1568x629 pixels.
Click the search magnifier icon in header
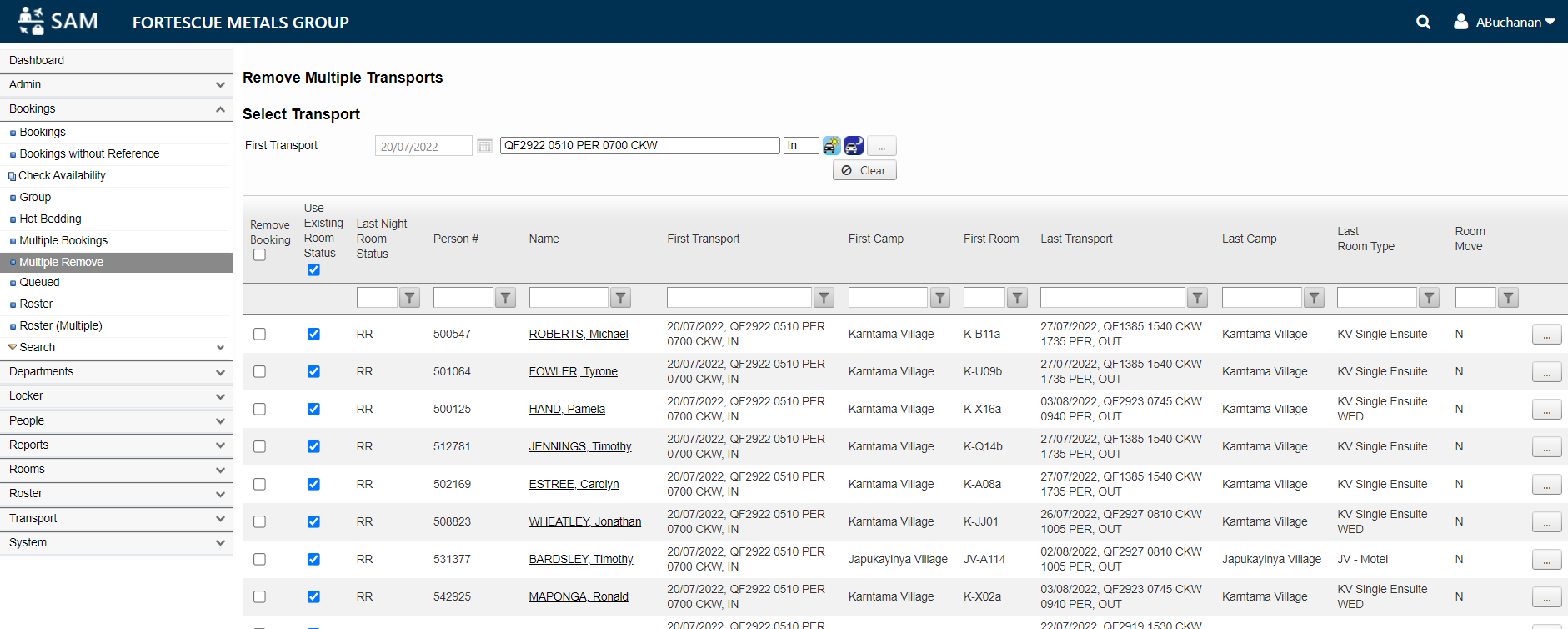click(x=1423, y=23)
